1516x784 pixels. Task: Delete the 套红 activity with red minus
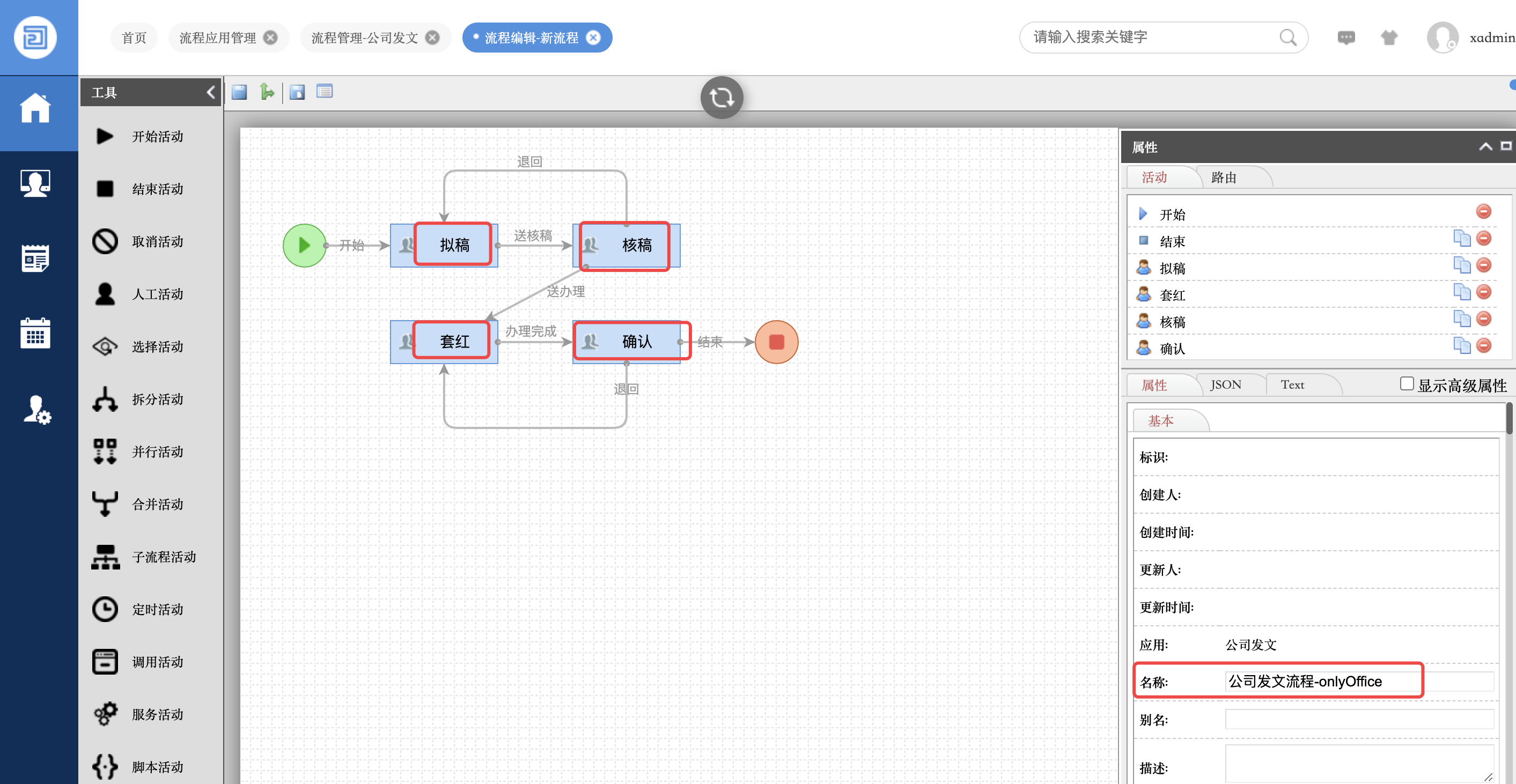click(1483, 292)
